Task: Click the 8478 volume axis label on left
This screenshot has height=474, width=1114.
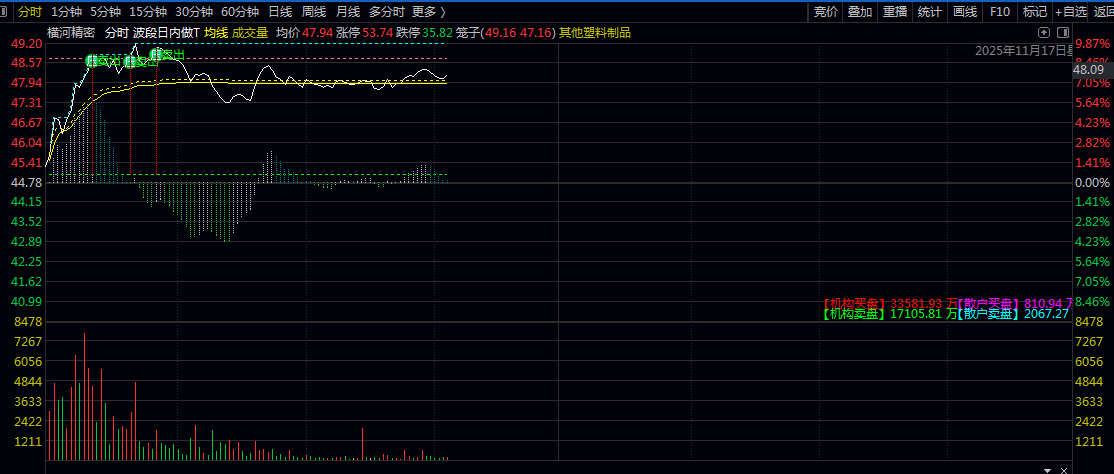Action: click(x=27, y=321)
